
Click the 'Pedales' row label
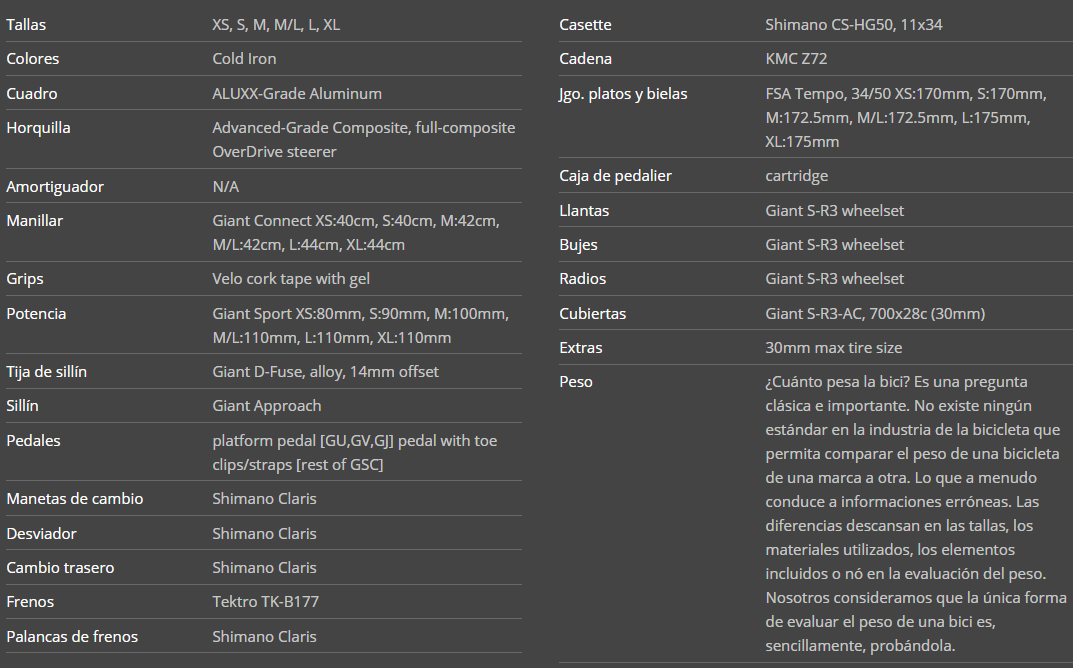33,441
